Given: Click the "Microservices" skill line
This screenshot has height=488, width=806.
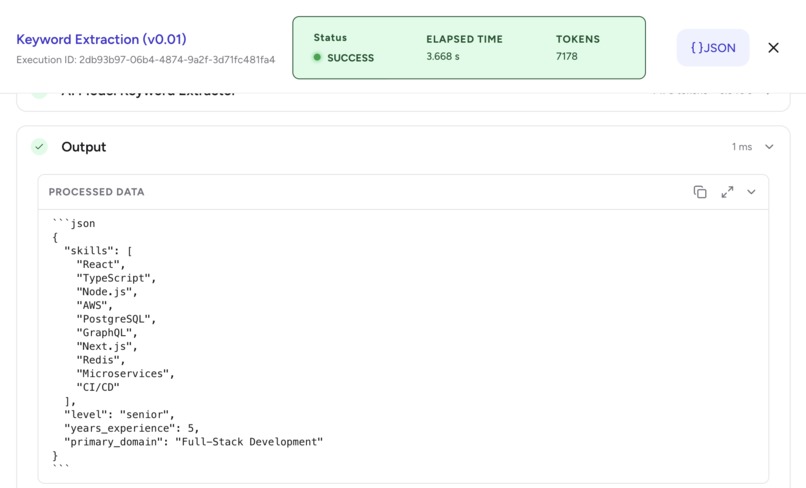Looking at the screenshot, I should coord(125,373).
